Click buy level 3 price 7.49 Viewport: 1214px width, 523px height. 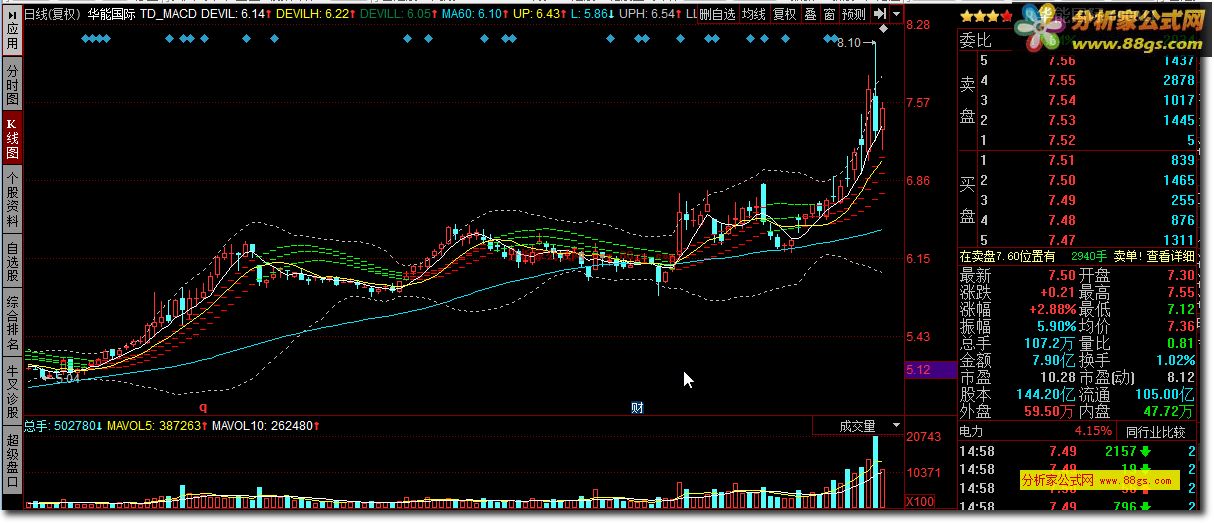[1062, 200]
